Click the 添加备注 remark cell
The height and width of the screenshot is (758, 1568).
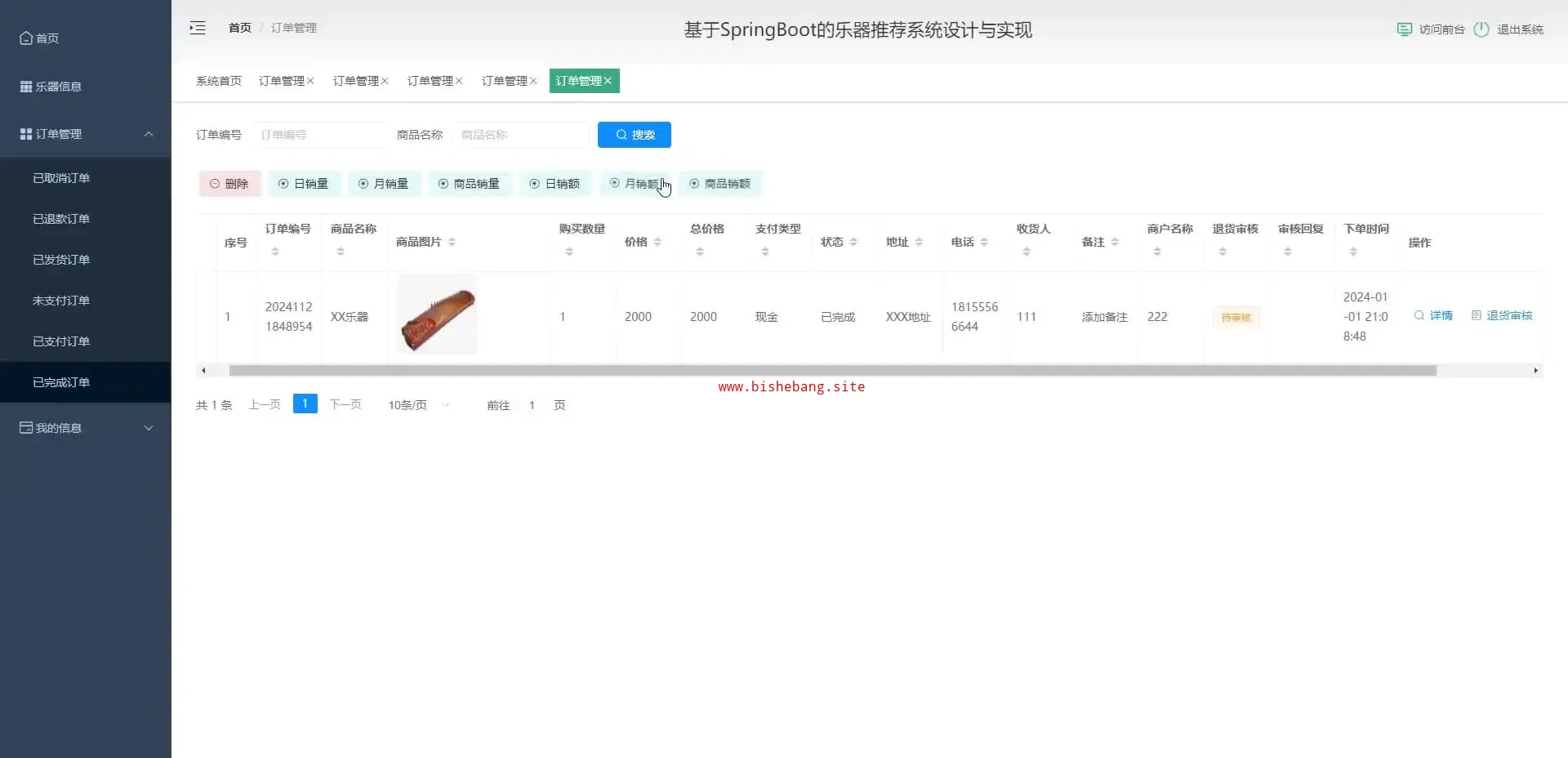click(1104, 317)
